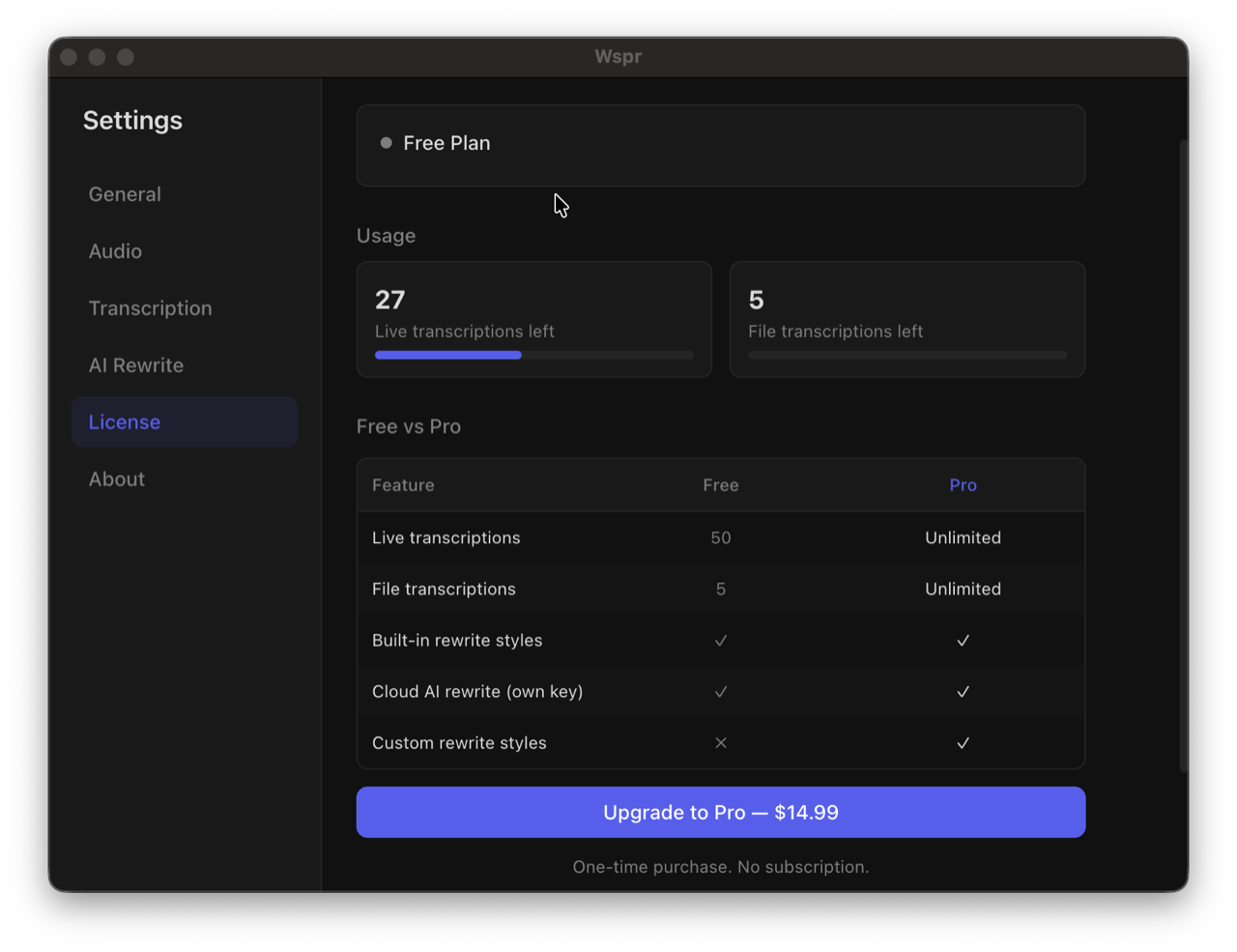This screenshot has height=952, width=1237.
Task: Open the General settings section
Action: [125, 194]
